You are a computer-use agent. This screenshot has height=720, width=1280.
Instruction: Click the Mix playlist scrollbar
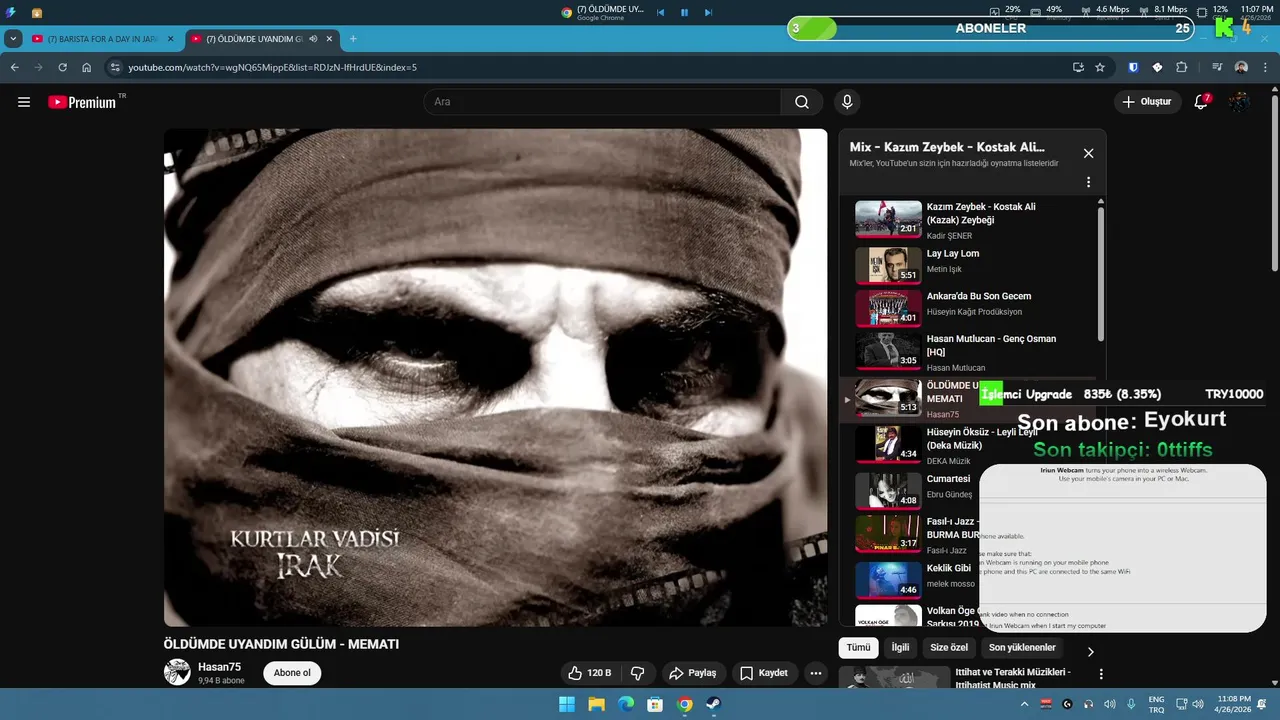[1101, 272]
